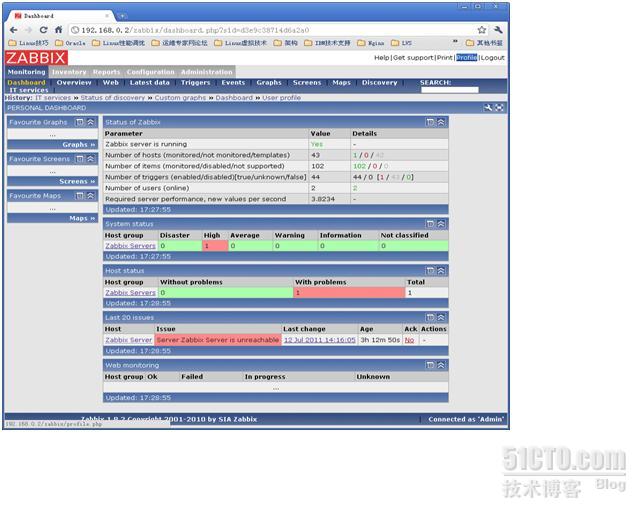Image resolution: width=640 pixels, height=512 pixels.
Task: Click the No acknowledgement link
Action: (x=409, y=340)
